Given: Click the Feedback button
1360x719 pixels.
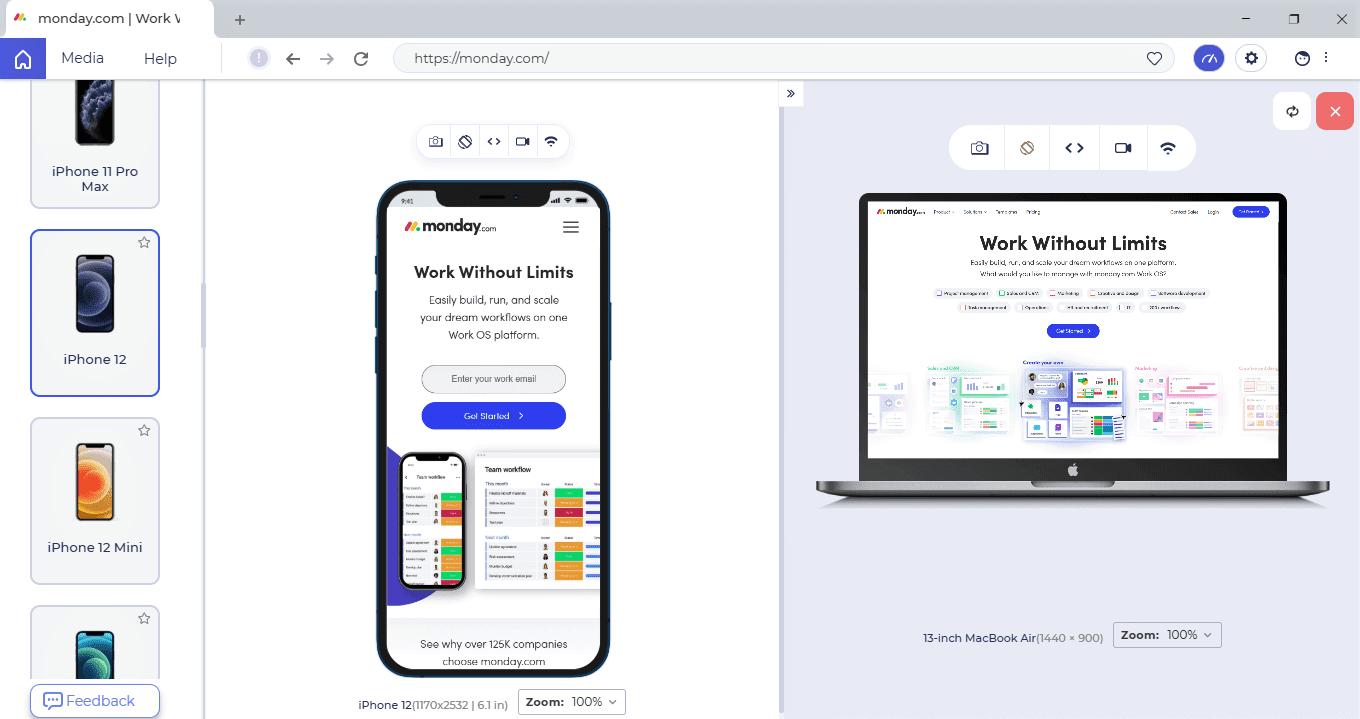Looking at the screenshot, I should [94, 701].
